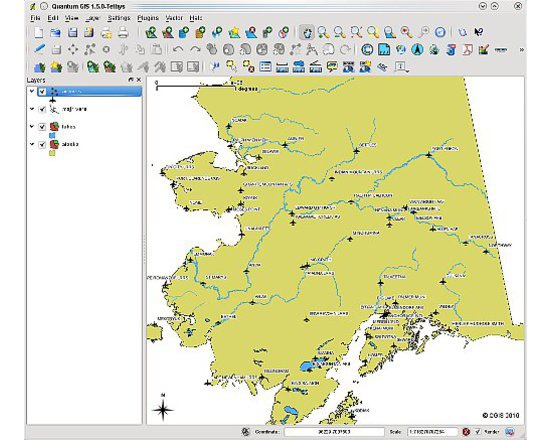
Task: Click the Deselect Features icon
Action: tap(249, 67)
